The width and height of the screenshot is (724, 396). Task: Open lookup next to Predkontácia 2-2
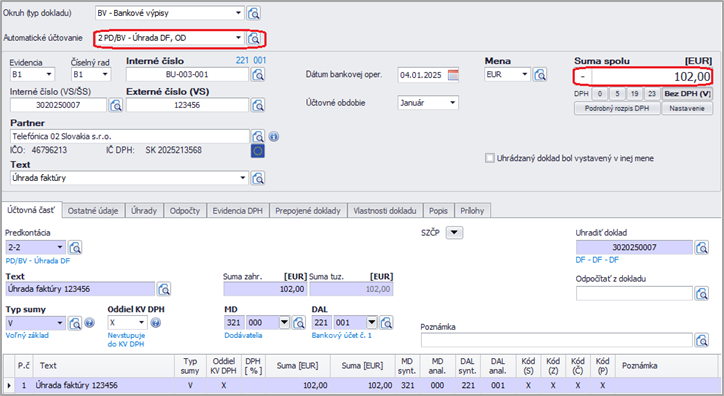point(75,247)
